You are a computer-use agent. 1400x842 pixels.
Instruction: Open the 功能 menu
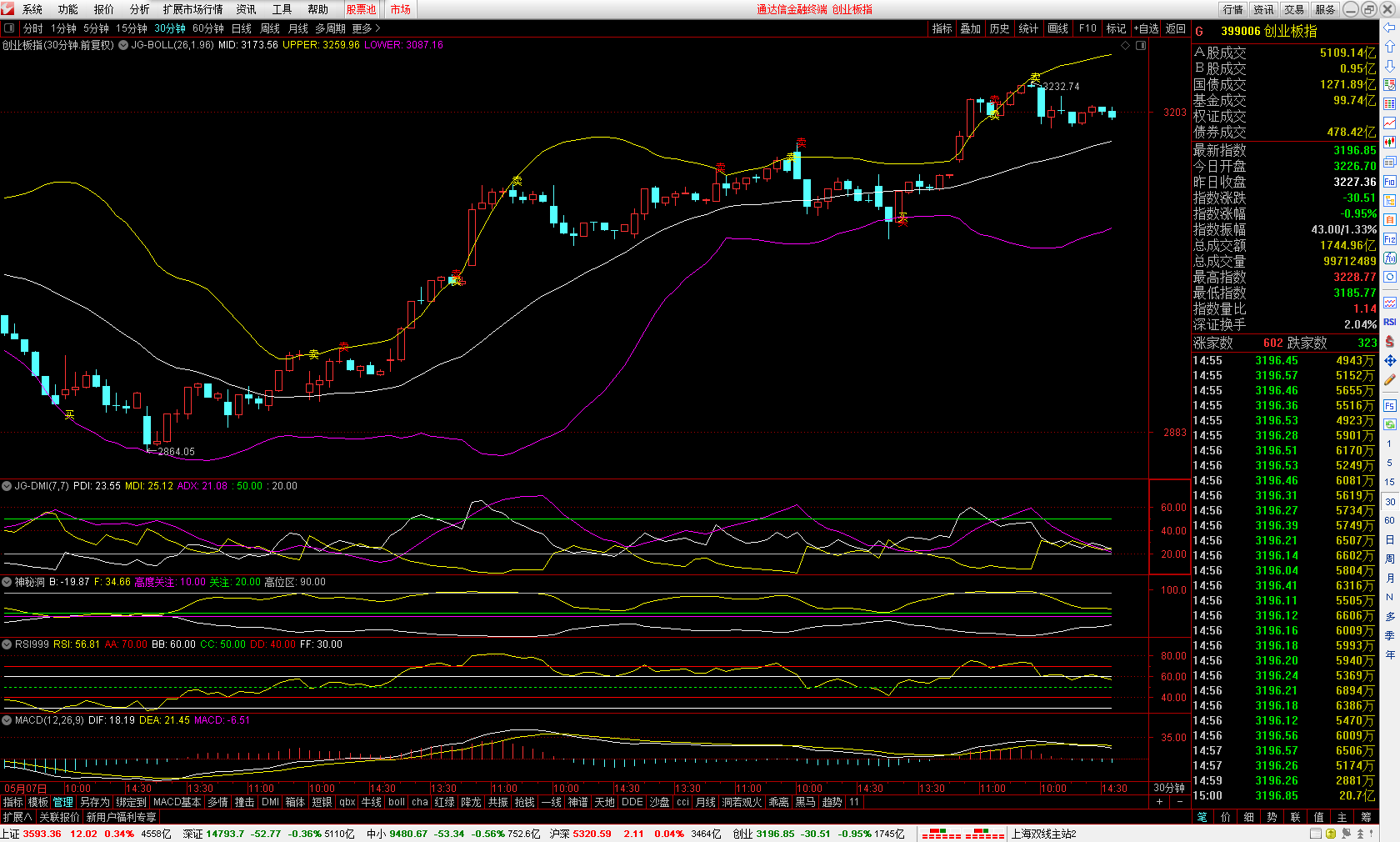tap(68, 9)
